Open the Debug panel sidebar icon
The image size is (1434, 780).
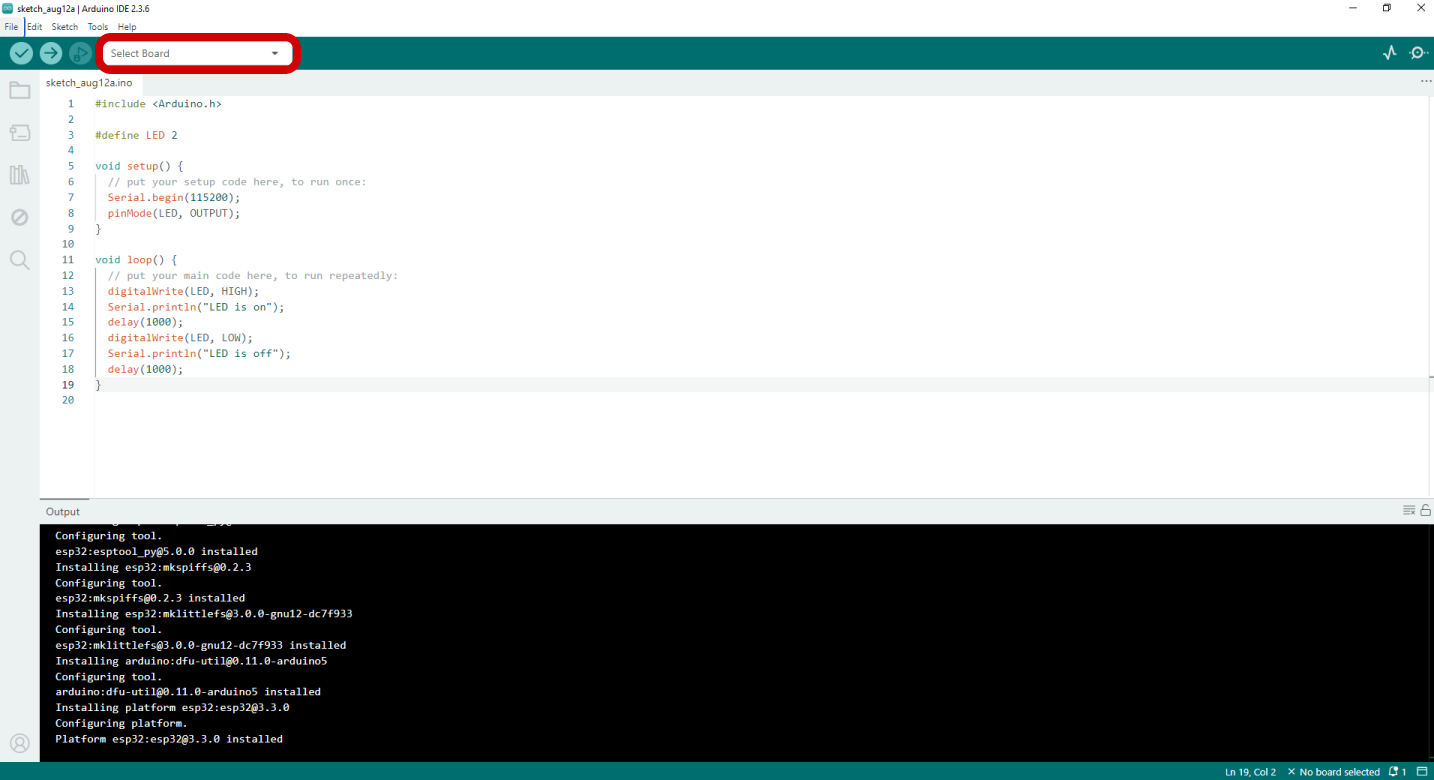coord(19,217)
